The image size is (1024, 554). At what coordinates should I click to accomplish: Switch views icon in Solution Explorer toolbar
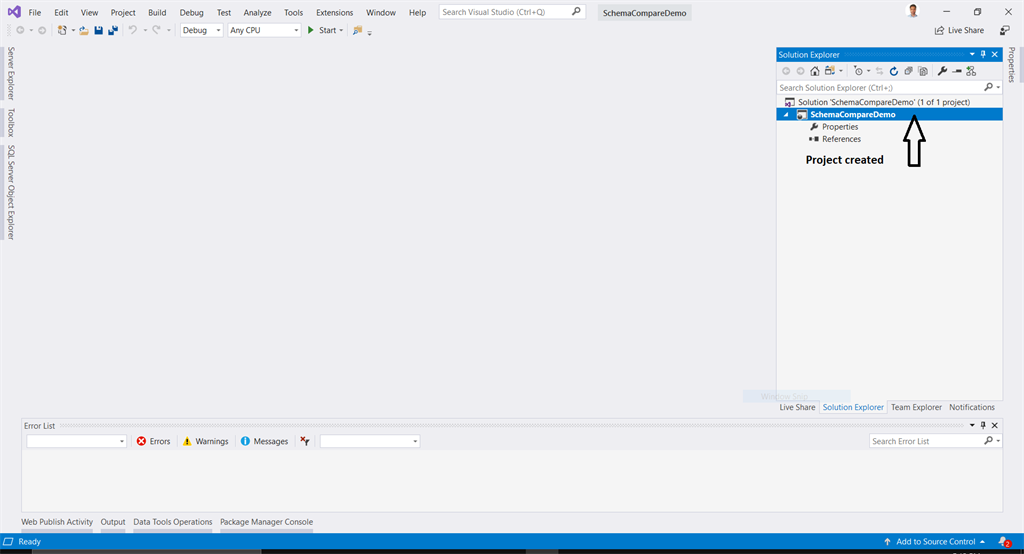pos(829,71)
